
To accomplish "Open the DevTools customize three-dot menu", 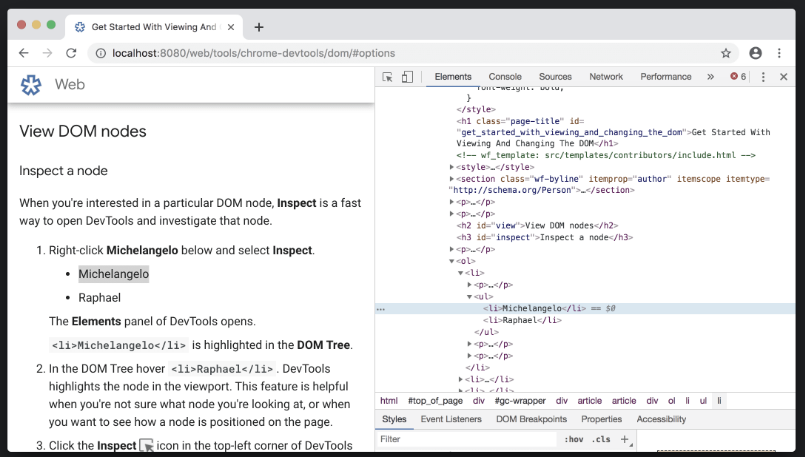I will 763,77.
